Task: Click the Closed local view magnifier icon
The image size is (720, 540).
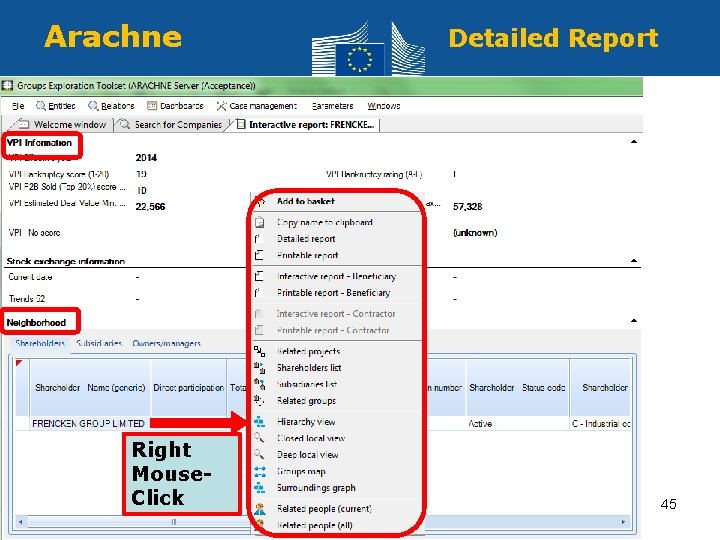Action: [x=259, y=438]
